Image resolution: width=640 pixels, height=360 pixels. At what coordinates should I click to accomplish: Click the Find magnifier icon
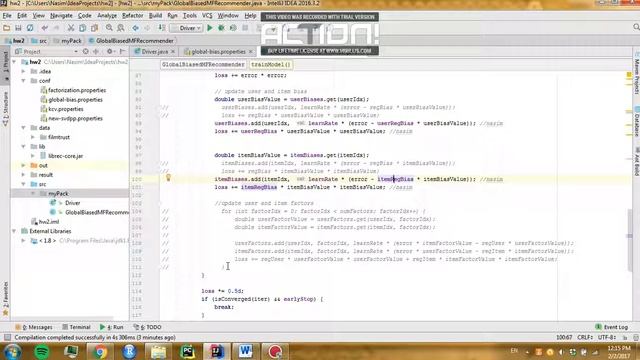point(109,28)
